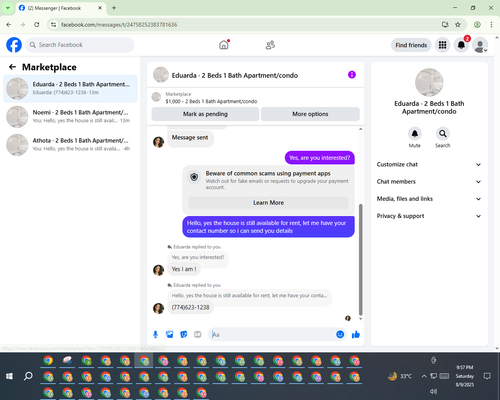Click listing thumbnail in right panel
500x400 pixels.
point(429,82)
